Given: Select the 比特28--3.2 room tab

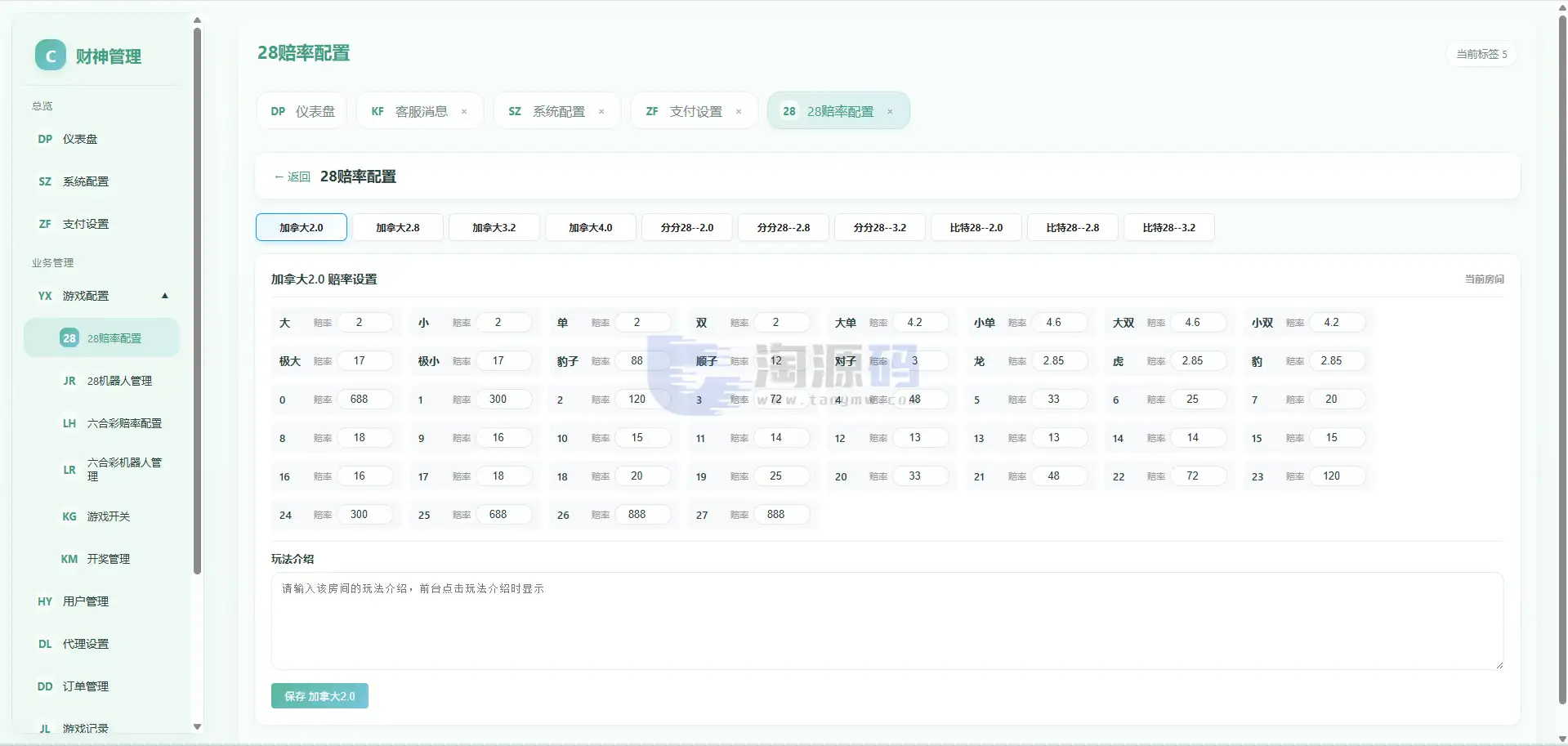Looking at the screenshot, I should (x=1169, y=227).
